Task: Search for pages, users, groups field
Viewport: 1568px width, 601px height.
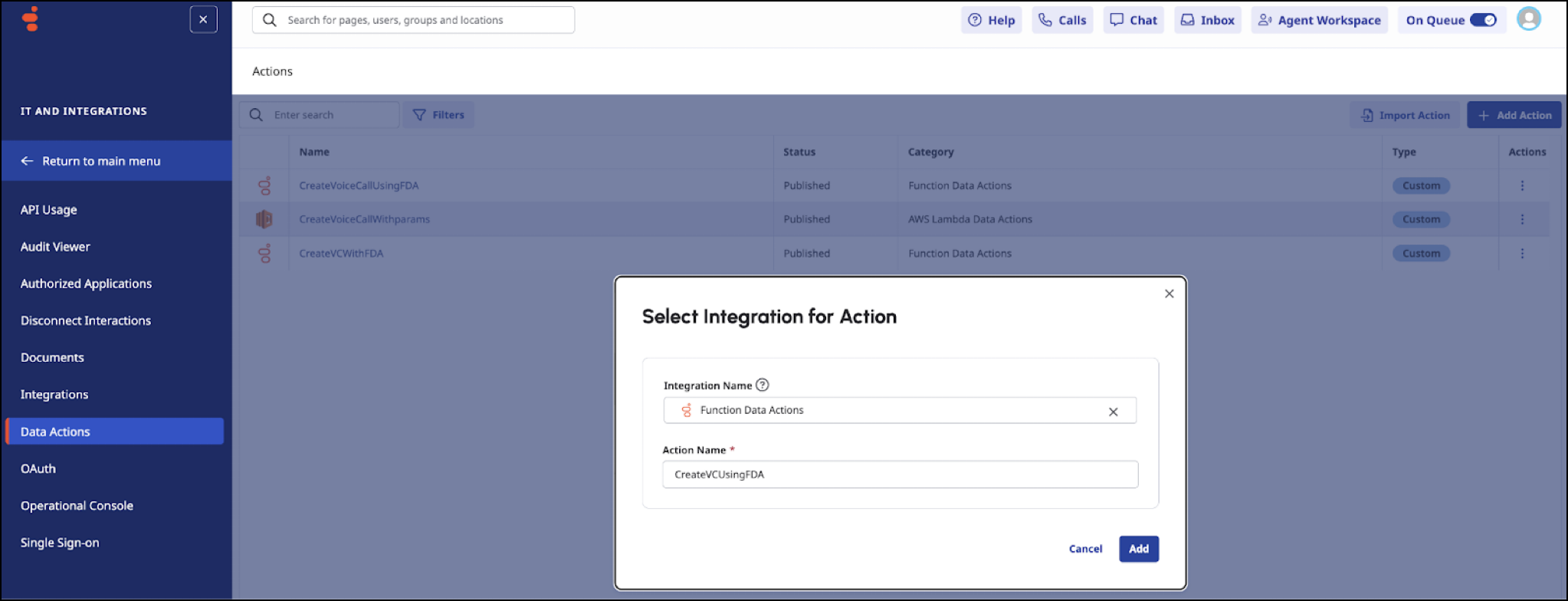Action: [x=414, y=20]
